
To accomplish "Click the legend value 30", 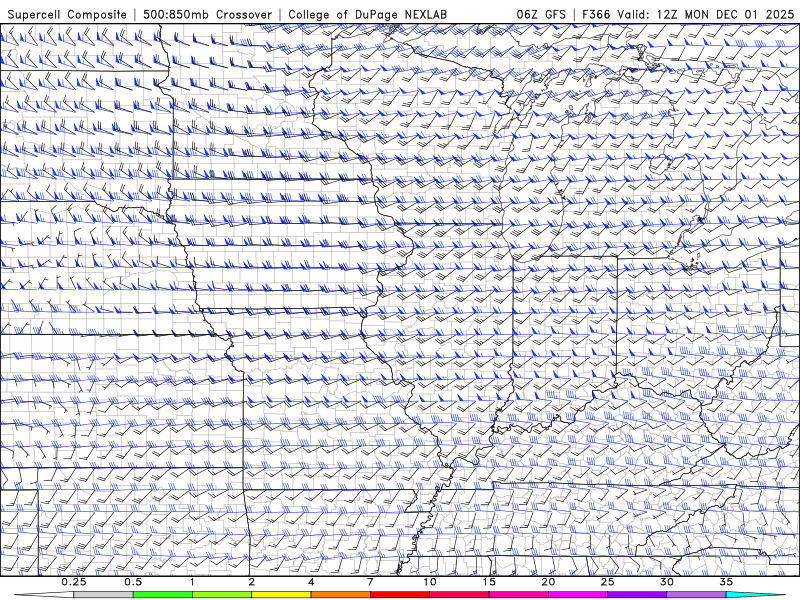I will point(667,582).
